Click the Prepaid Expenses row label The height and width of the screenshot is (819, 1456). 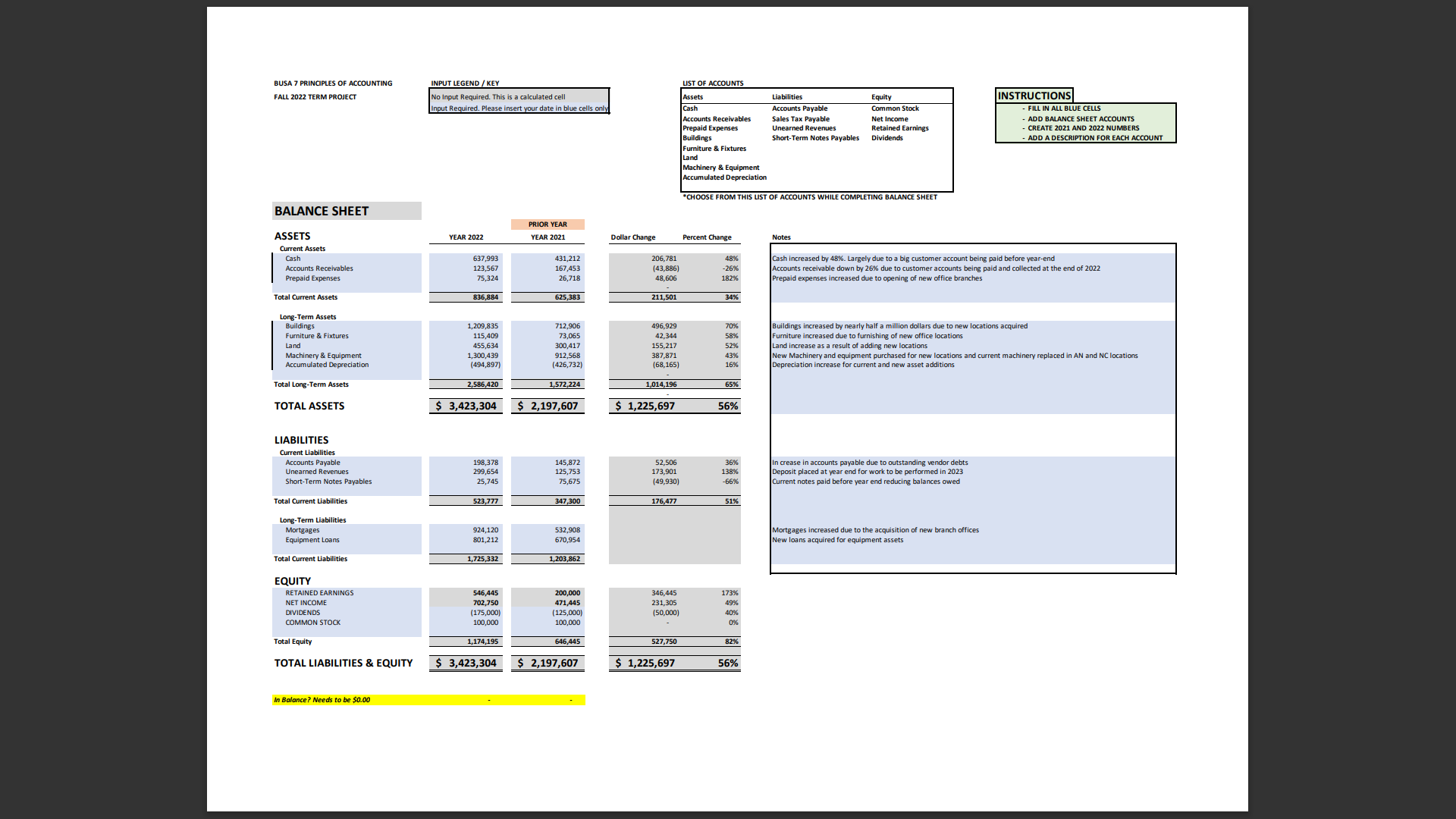tap(312, 278)
